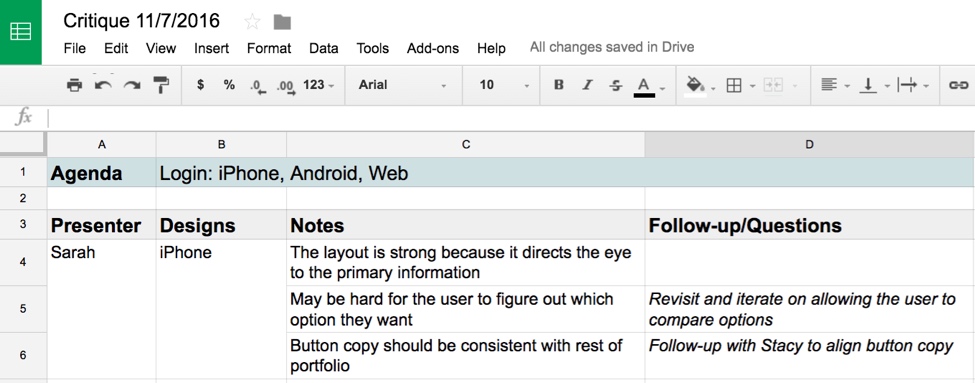
Task: Select column B header
Action: [x=221, y=145]
